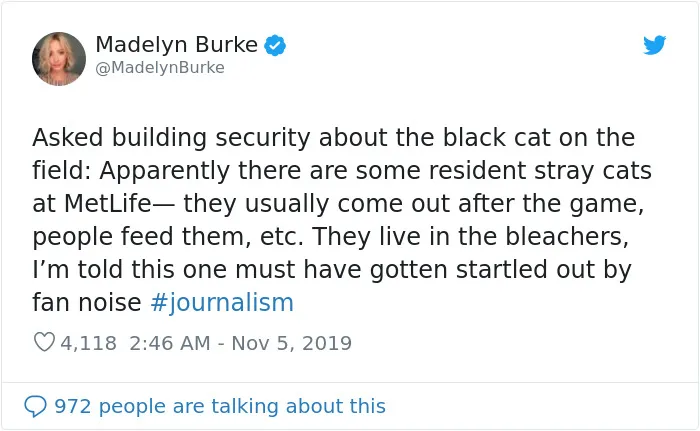Click the 4,118 likes count
The image size is (700, 431).
(x=88, y=343)
